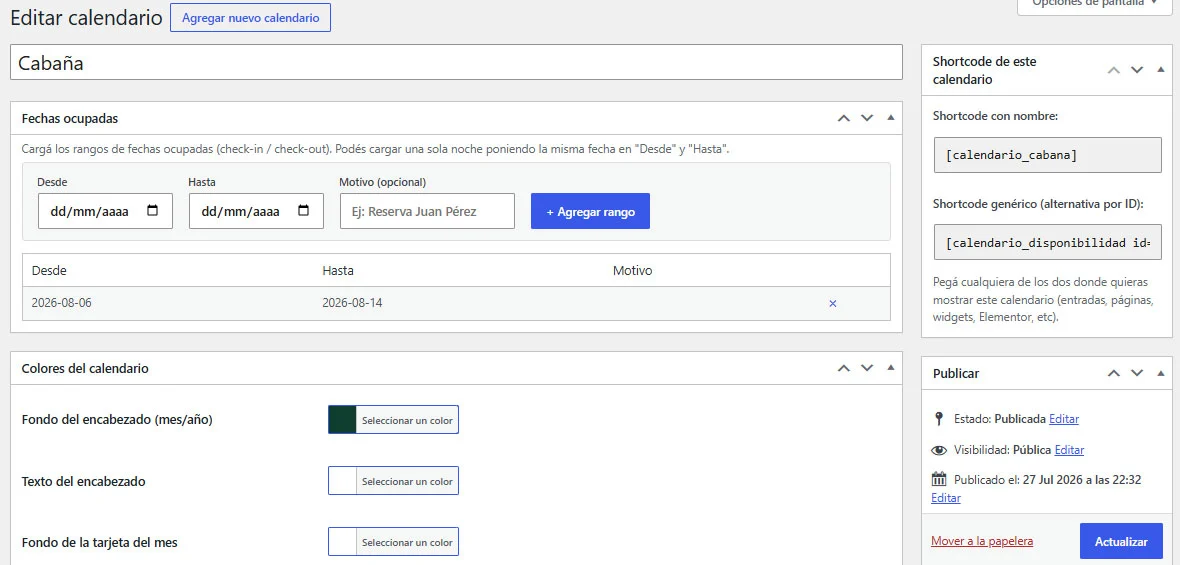This screenshot has width=1180, height=565.
Task: Click the Colores del calendario panel title
Action: (85, 368)
